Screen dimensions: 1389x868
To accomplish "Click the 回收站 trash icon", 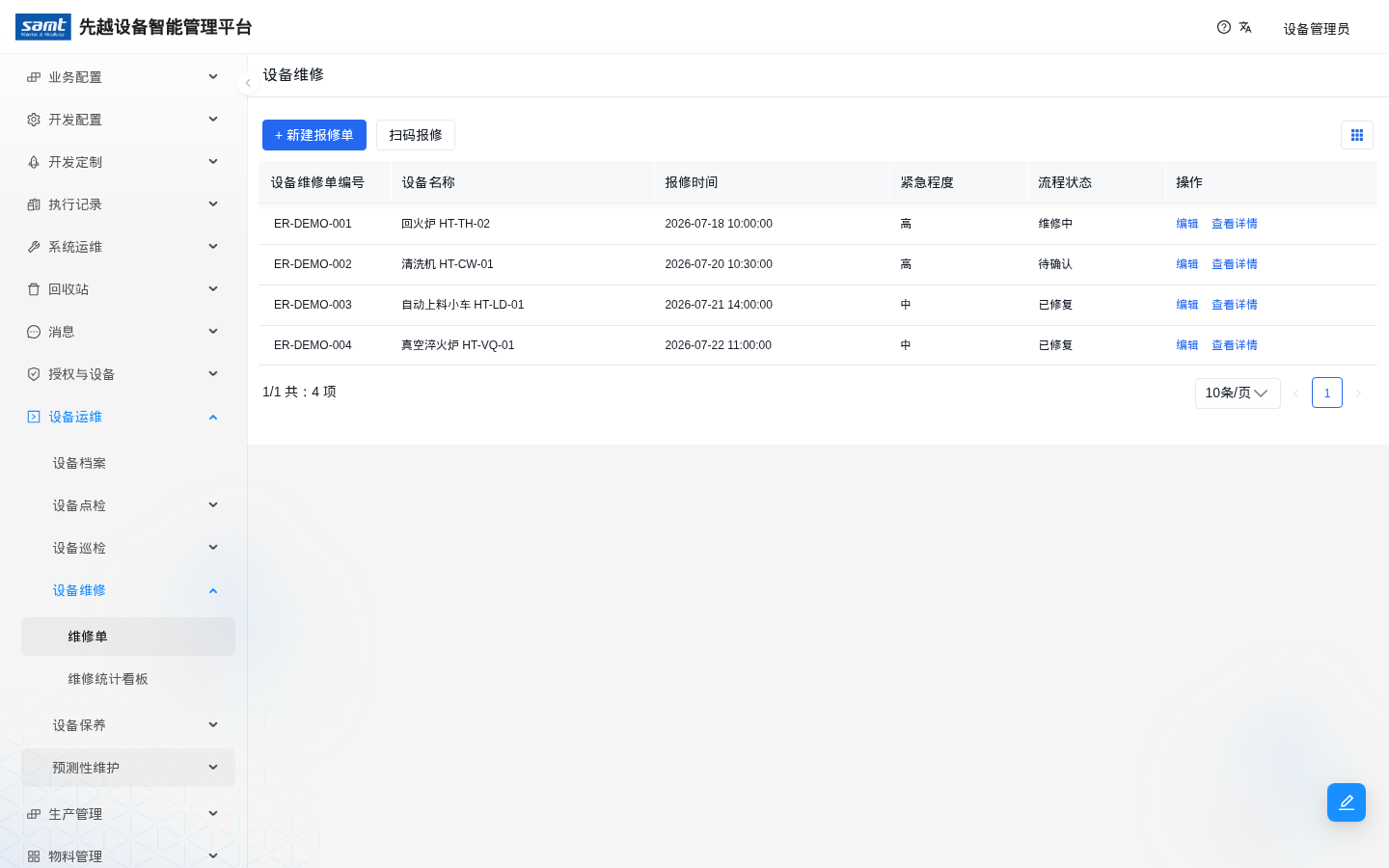I will pos(34,289).
